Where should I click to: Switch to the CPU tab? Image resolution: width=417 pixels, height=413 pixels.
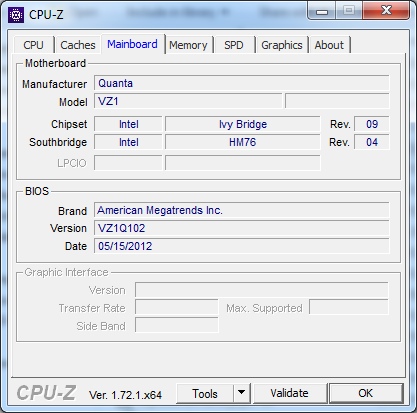point(33,45)
